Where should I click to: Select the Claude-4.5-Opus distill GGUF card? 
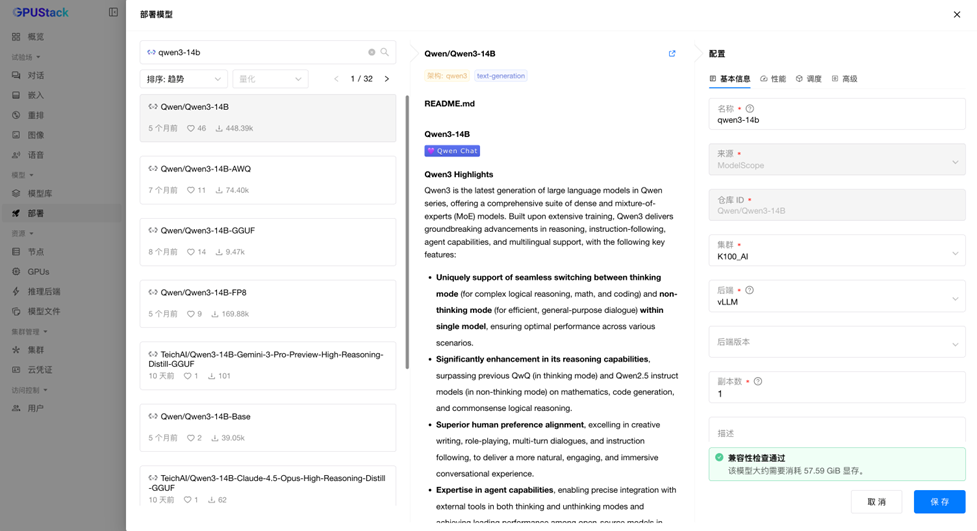click(268, 486)
